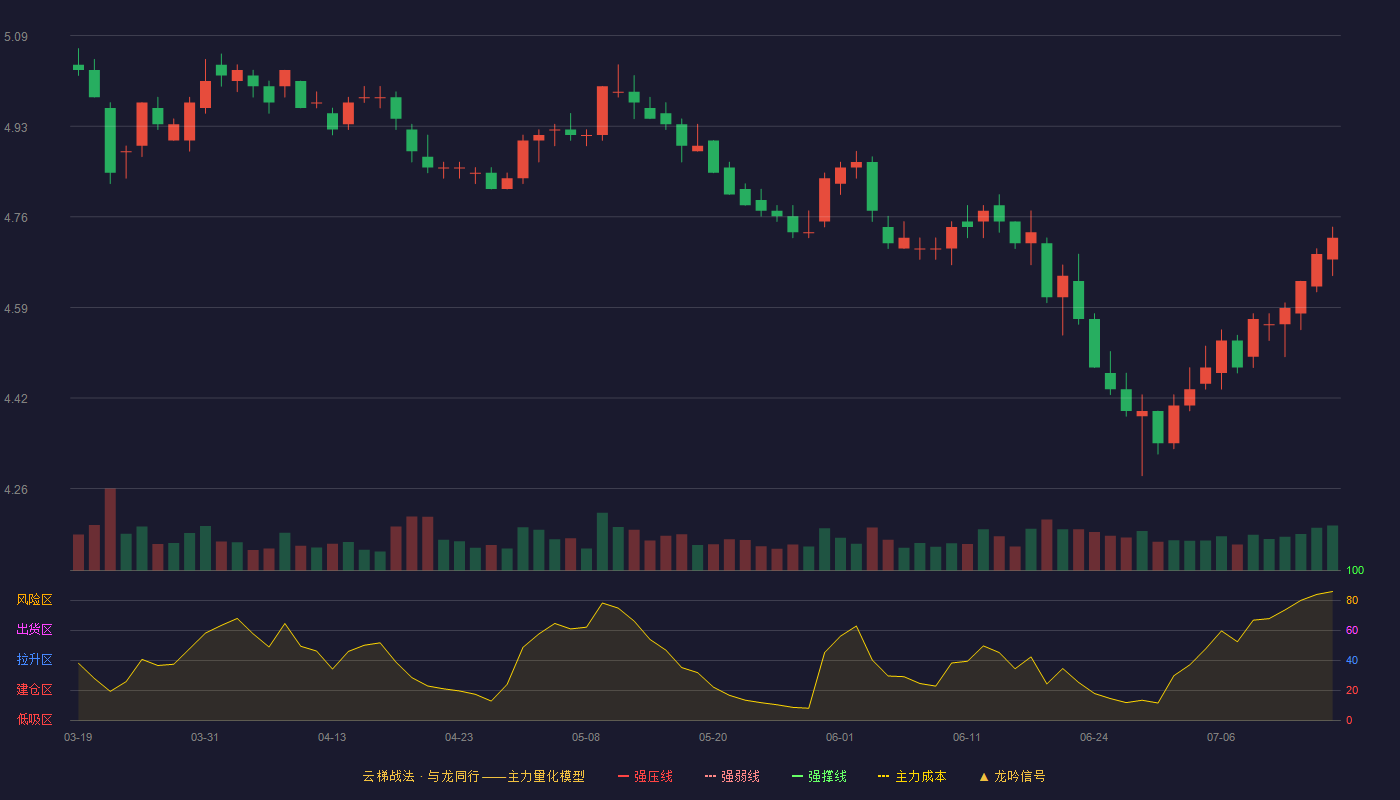
Task: Click the green dash icon beside 强撑线
Action: tap(797, 776)
